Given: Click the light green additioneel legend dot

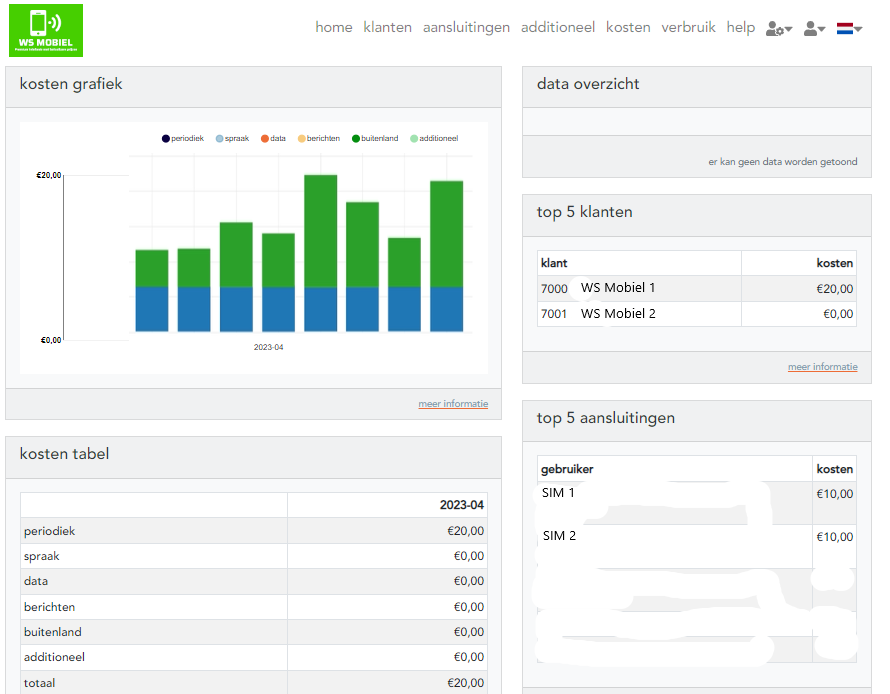Looking at the screenshot, I should pos(414,138).
